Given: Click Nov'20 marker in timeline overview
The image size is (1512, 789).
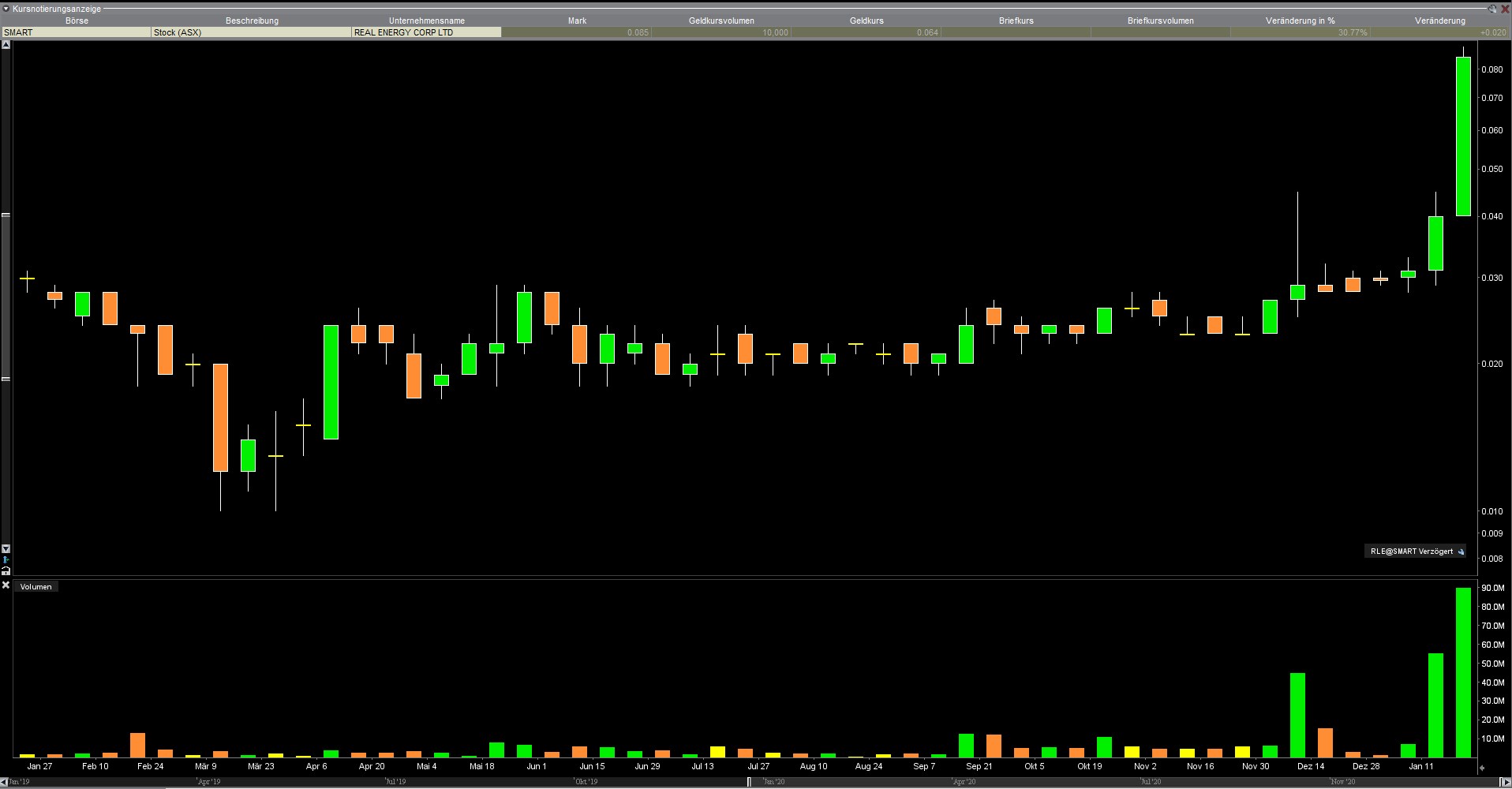Looking at the screenshot, I should tap(1342, 782).
